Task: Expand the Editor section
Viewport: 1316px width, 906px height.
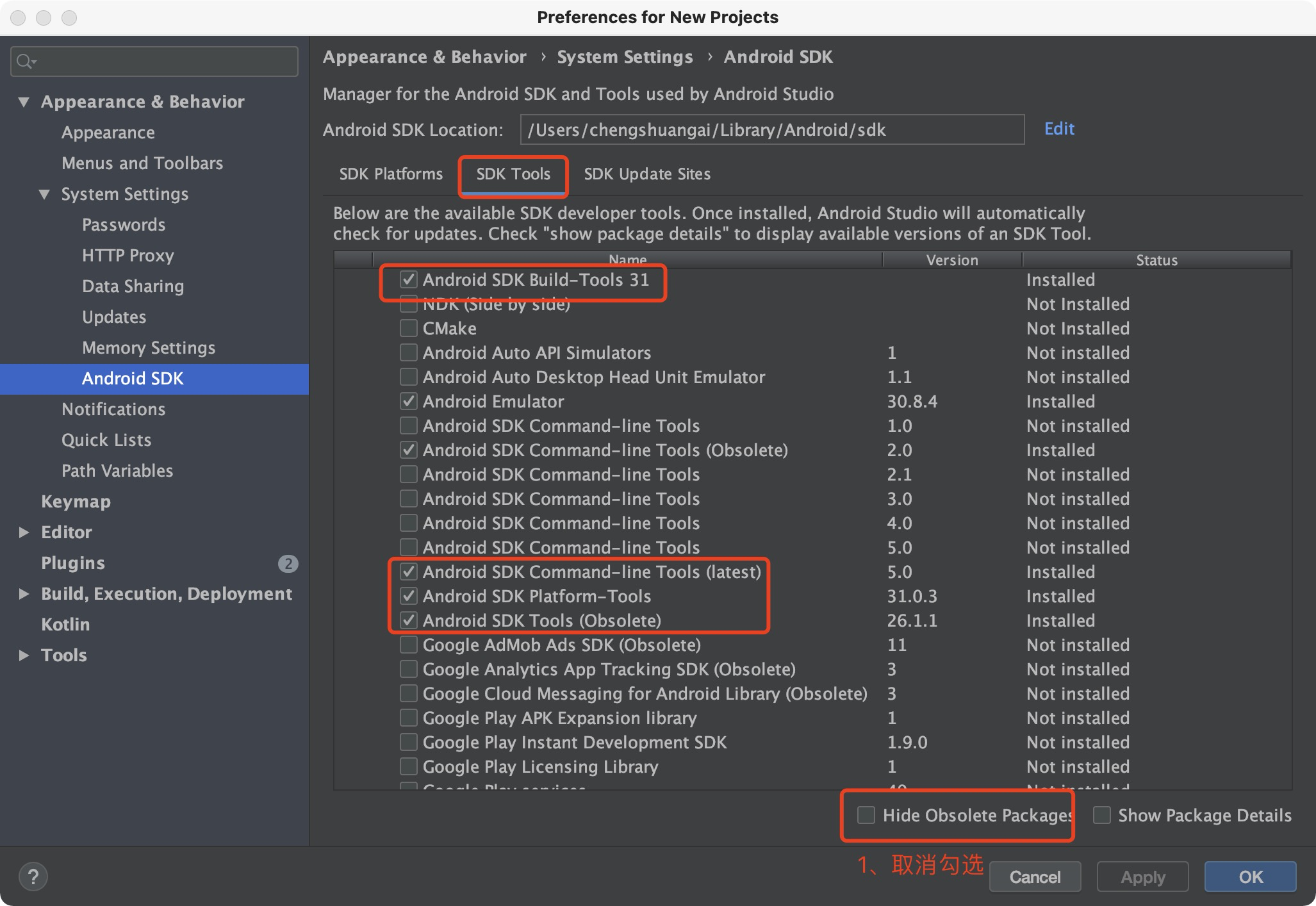Action: [24, 532]
